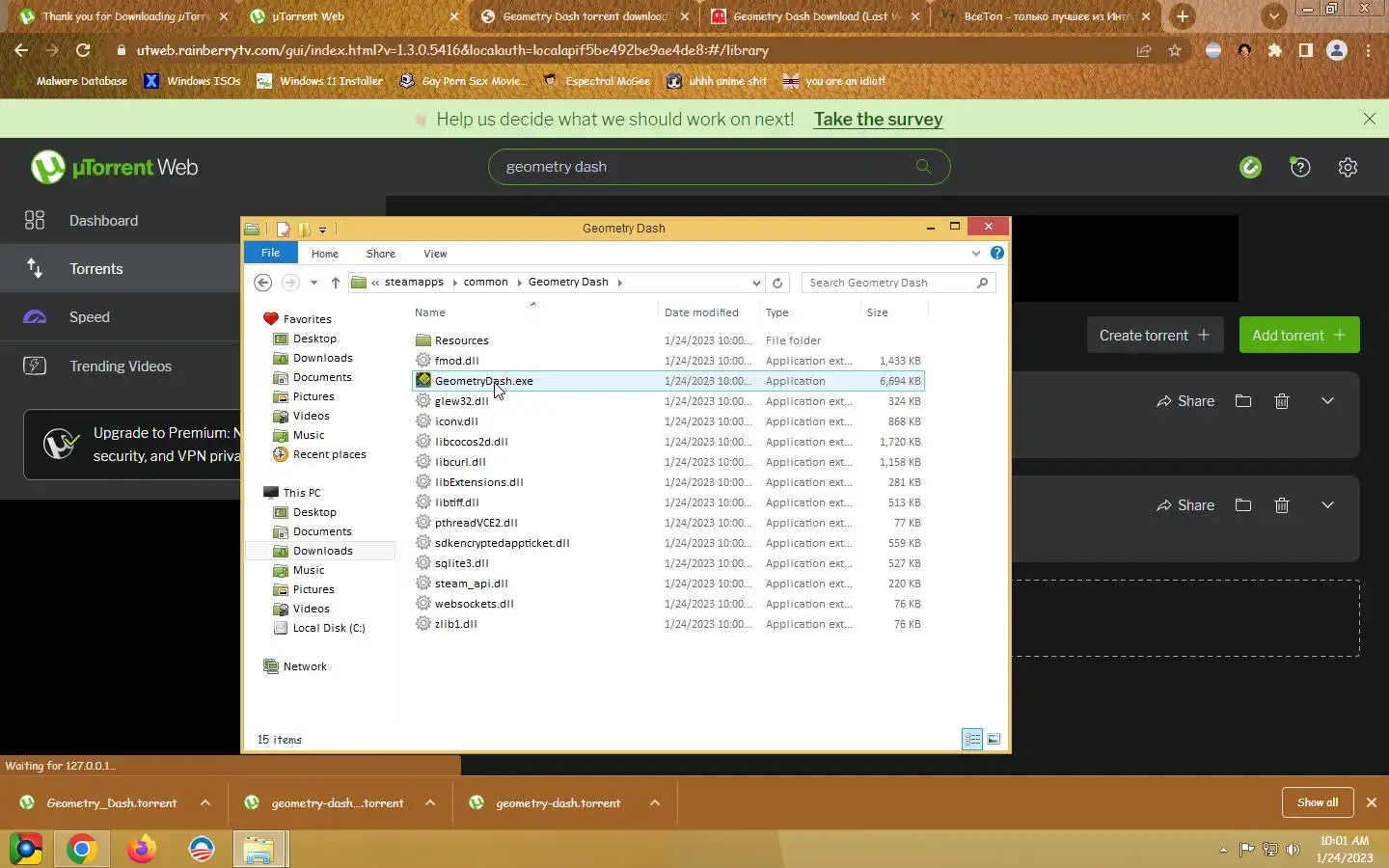Screen dimensions: 1389x868
Task: Open the Home ribbon tab in Explorer
Action: pyautogui.click(x=325, y=254)
